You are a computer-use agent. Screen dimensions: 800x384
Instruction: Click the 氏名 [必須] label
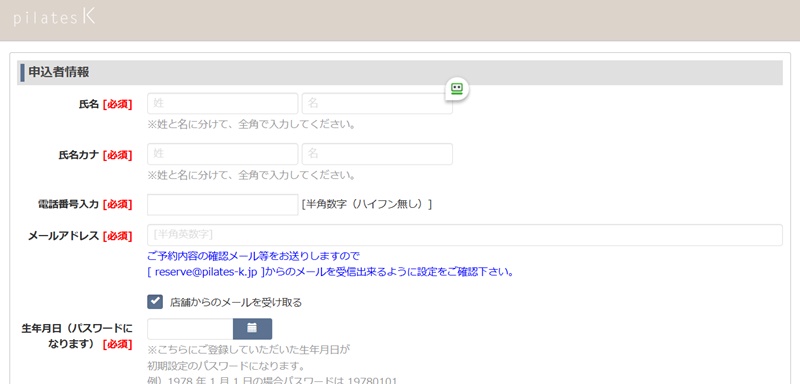point(107,105)
